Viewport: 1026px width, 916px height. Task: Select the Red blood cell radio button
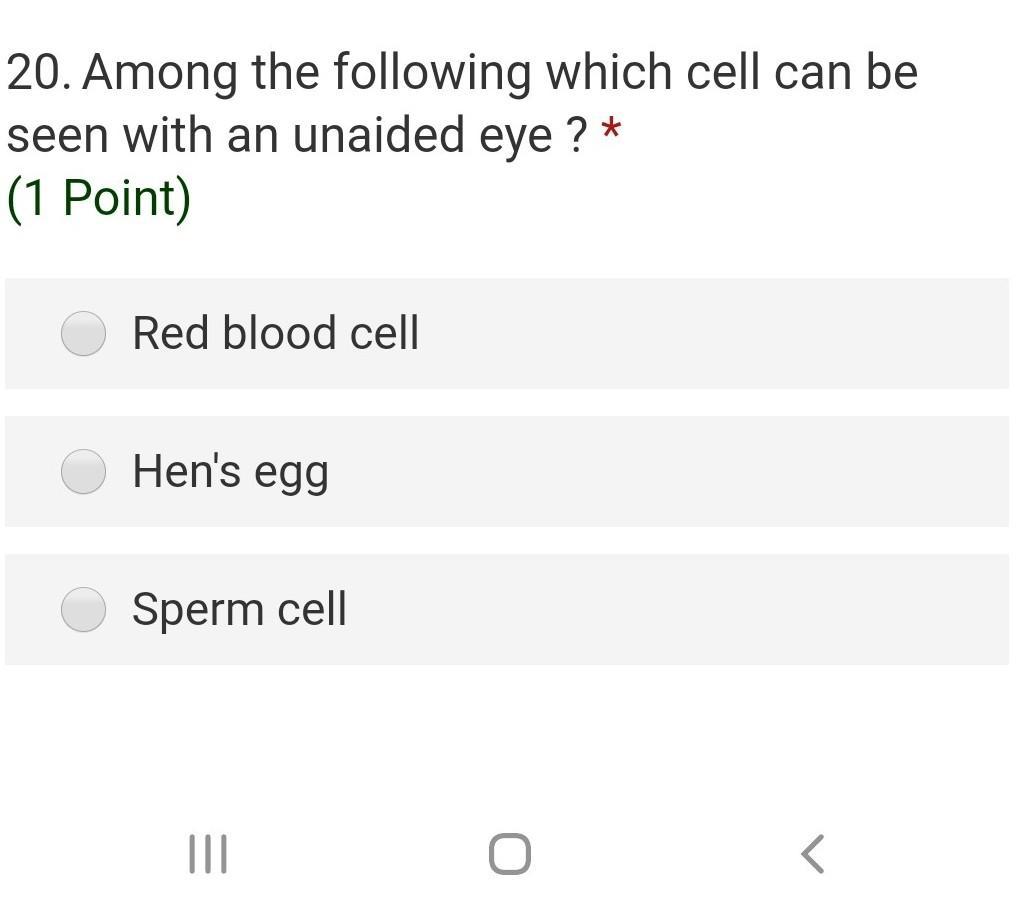[x=84, y=334]
